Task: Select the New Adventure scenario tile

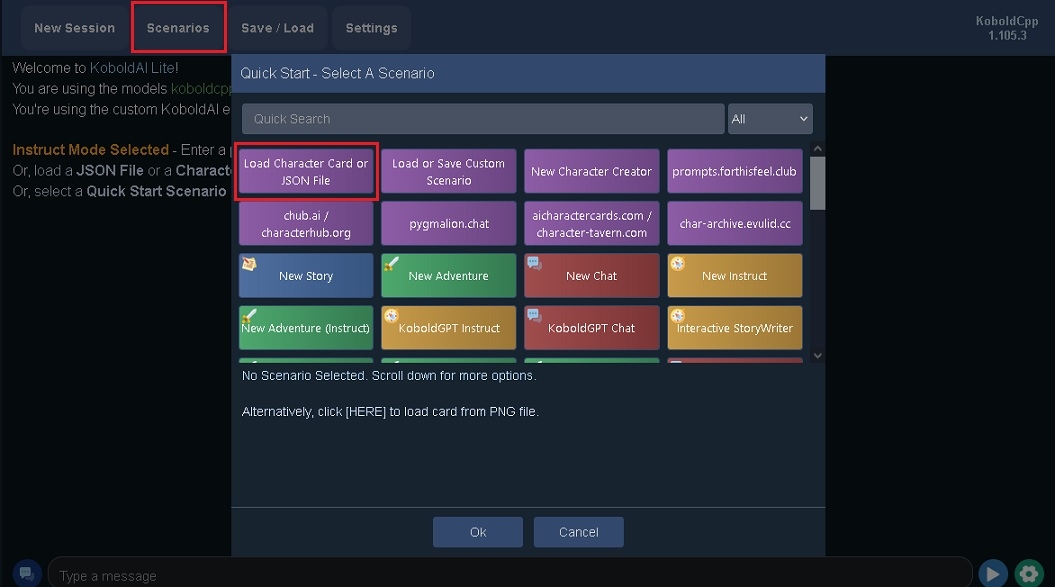Action: tap(448, 276)
